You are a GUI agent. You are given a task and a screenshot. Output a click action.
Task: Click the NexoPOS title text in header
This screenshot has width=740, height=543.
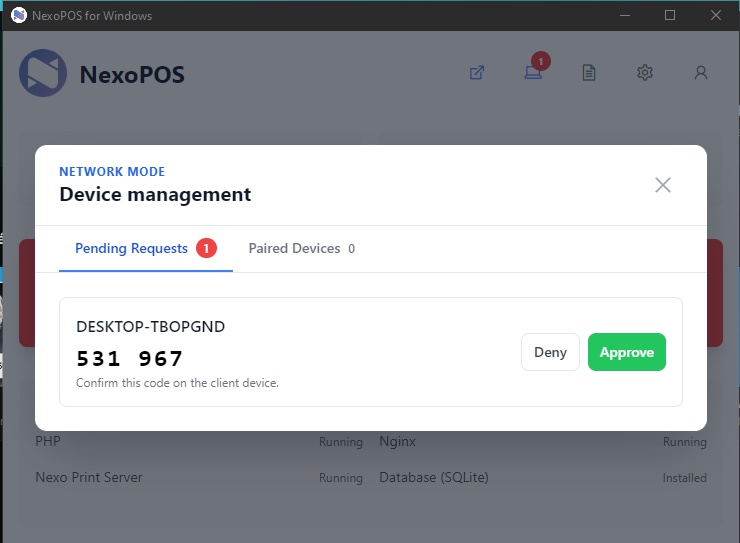coord(132,75)
